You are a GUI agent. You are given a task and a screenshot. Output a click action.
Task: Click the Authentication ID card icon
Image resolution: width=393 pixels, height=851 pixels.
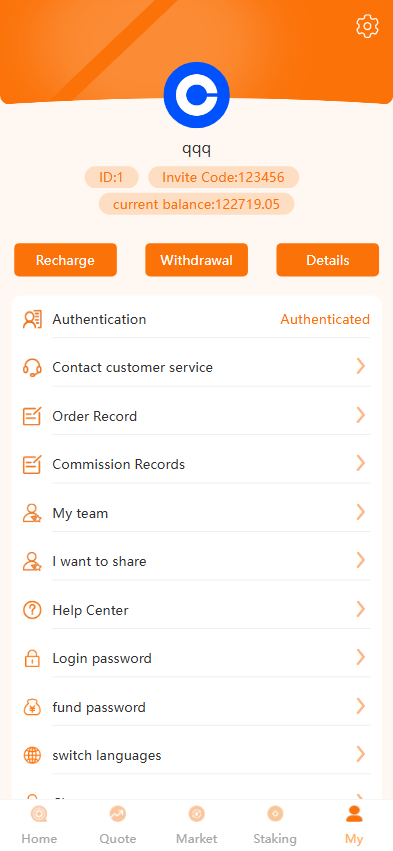point(32,319)
